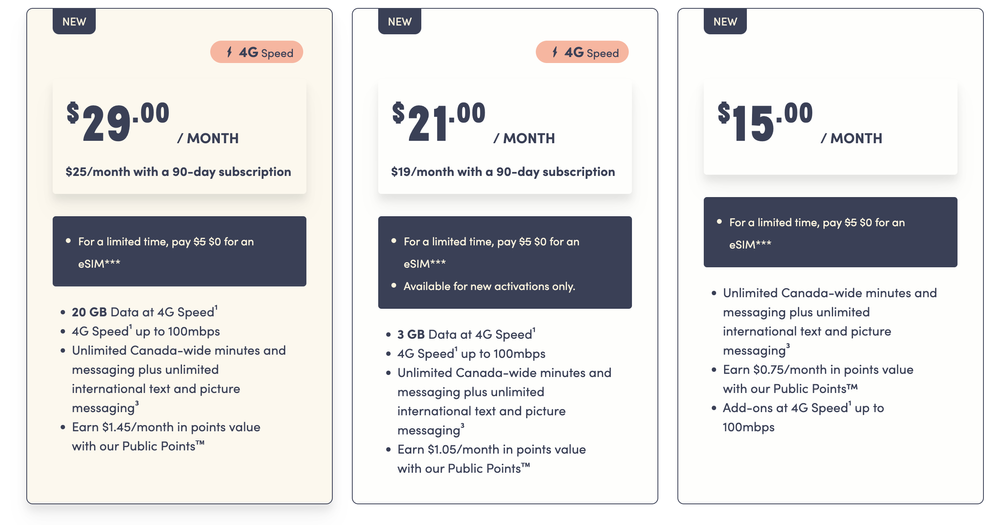The image size is (999, 525).
Task: Click "Available for new activations only" text
Action: coord(489,286)
